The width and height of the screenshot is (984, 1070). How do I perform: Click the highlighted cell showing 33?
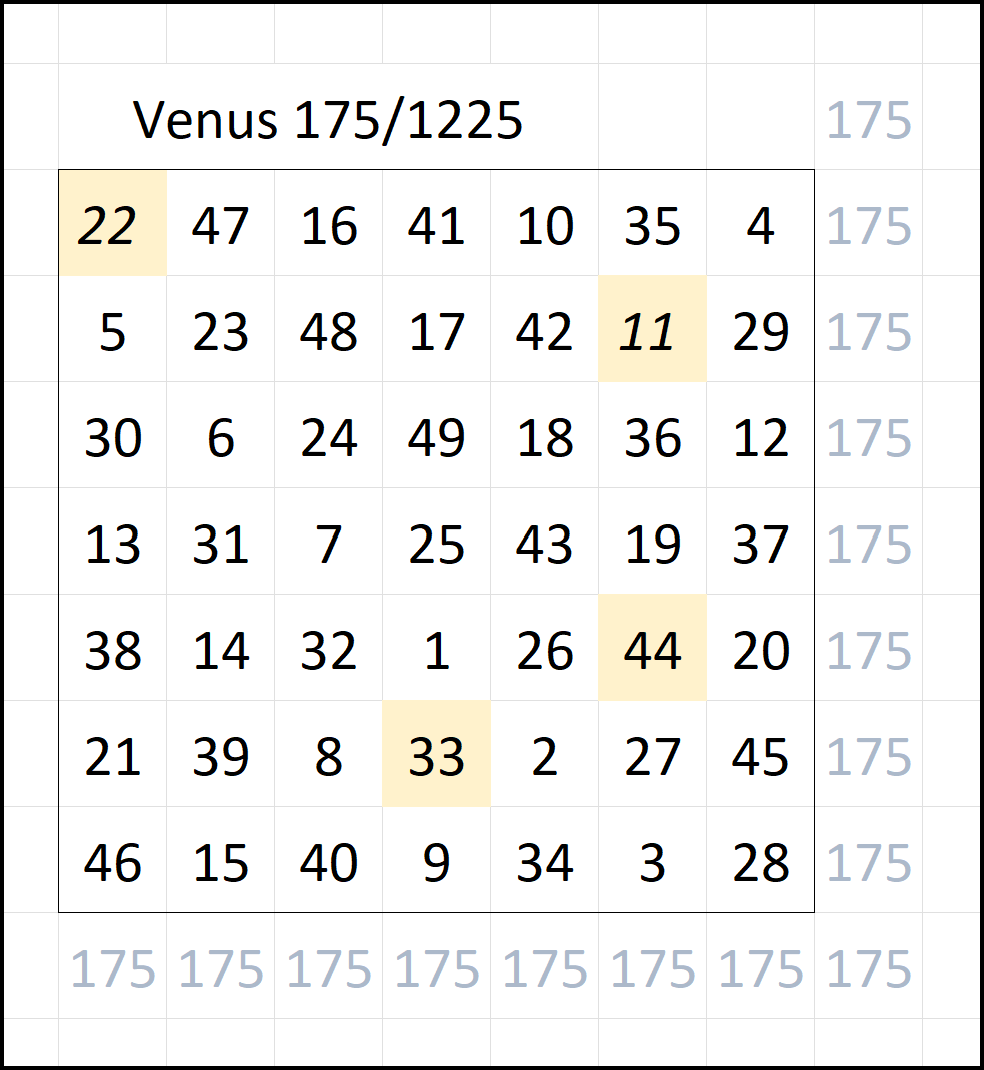click(436, 755)
